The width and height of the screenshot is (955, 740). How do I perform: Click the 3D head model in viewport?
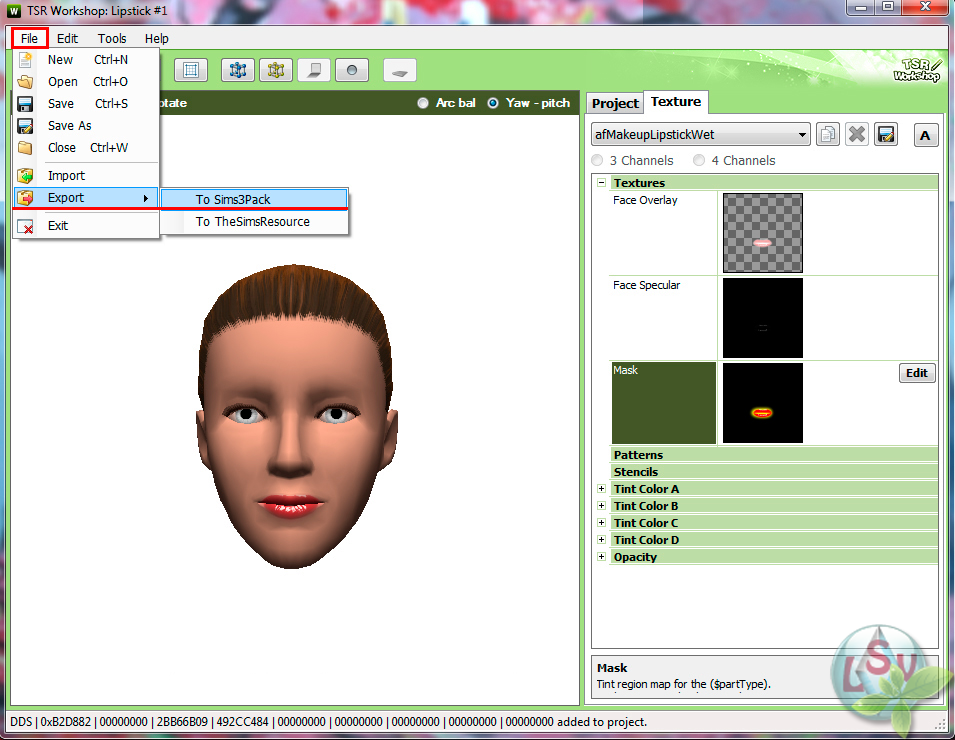coord(295,417)
